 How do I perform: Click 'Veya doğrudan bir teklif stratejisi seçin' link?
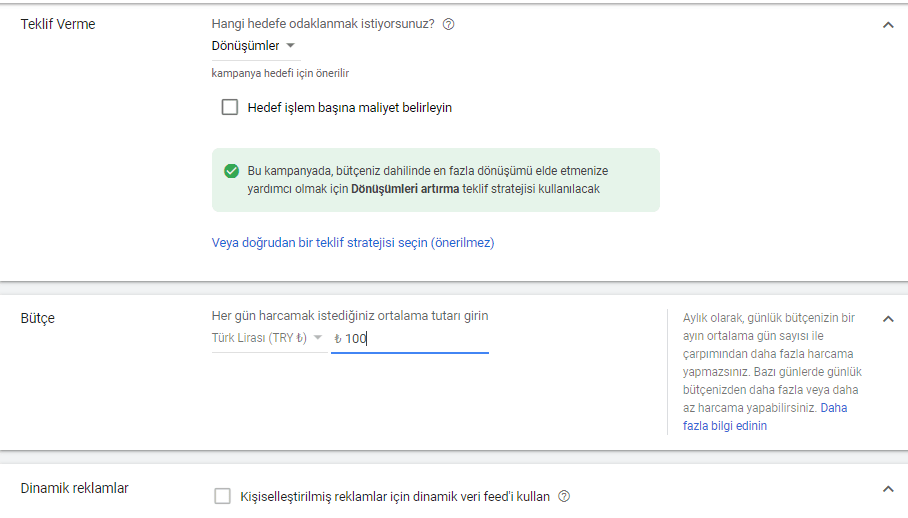(353, 242)
